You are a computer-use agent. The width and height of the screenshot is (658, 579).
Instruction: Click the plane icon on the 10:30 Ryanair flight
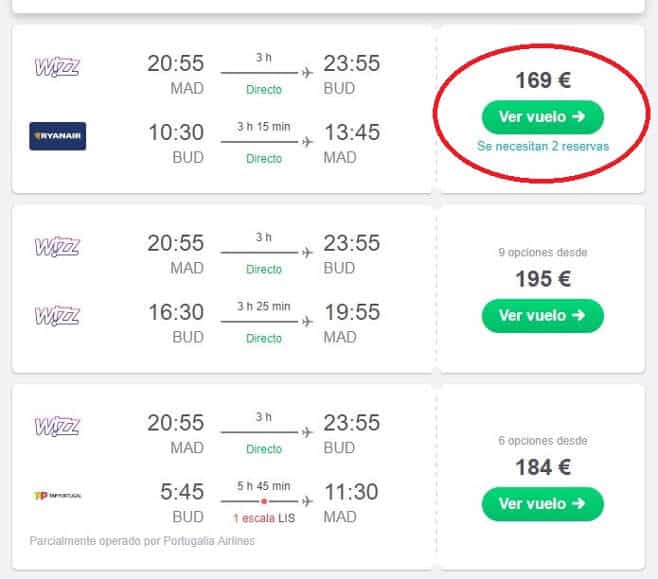click(307, 141)
